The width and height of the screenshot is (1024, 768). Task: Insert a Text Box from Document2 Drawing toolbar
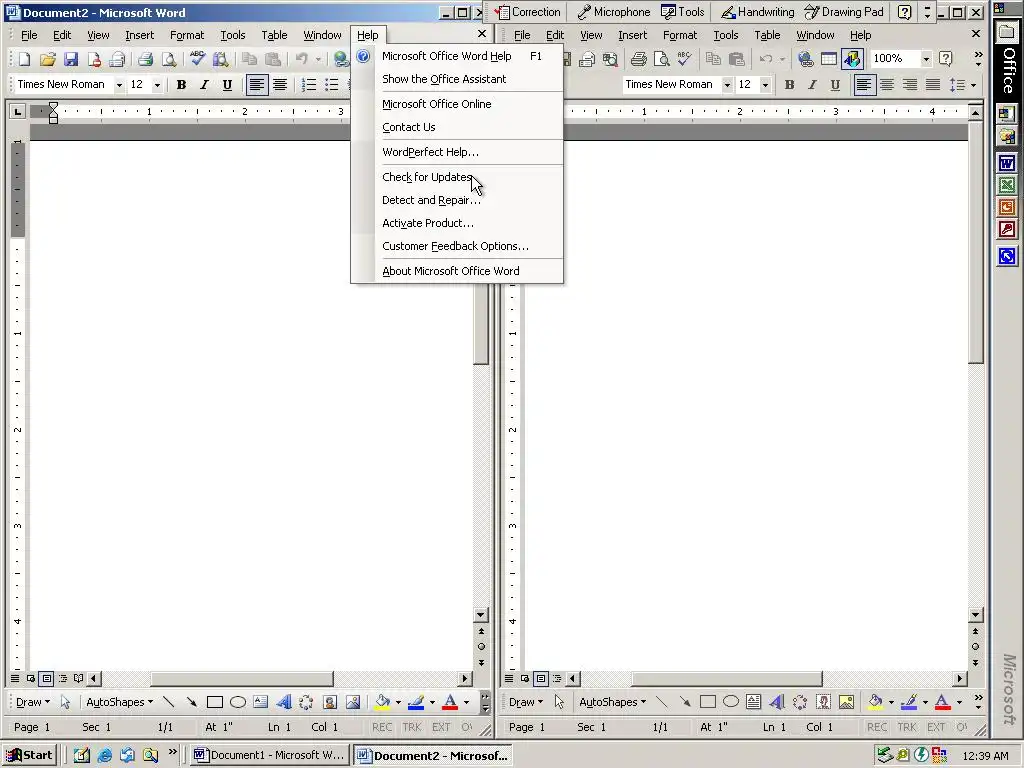261,702
